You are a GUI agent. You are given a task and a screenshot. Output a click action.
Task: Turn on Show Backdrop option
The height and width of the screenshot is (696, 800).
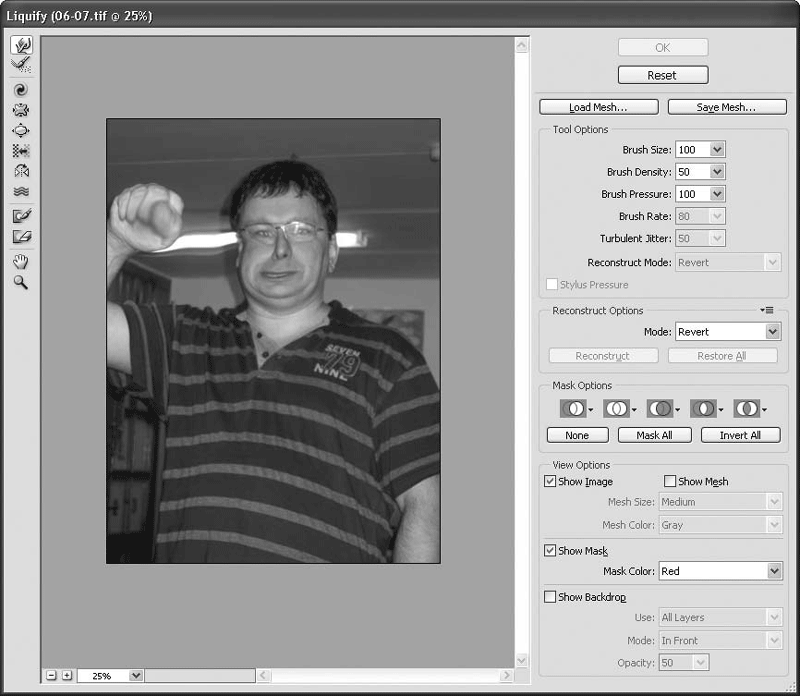tap(550, 597)
